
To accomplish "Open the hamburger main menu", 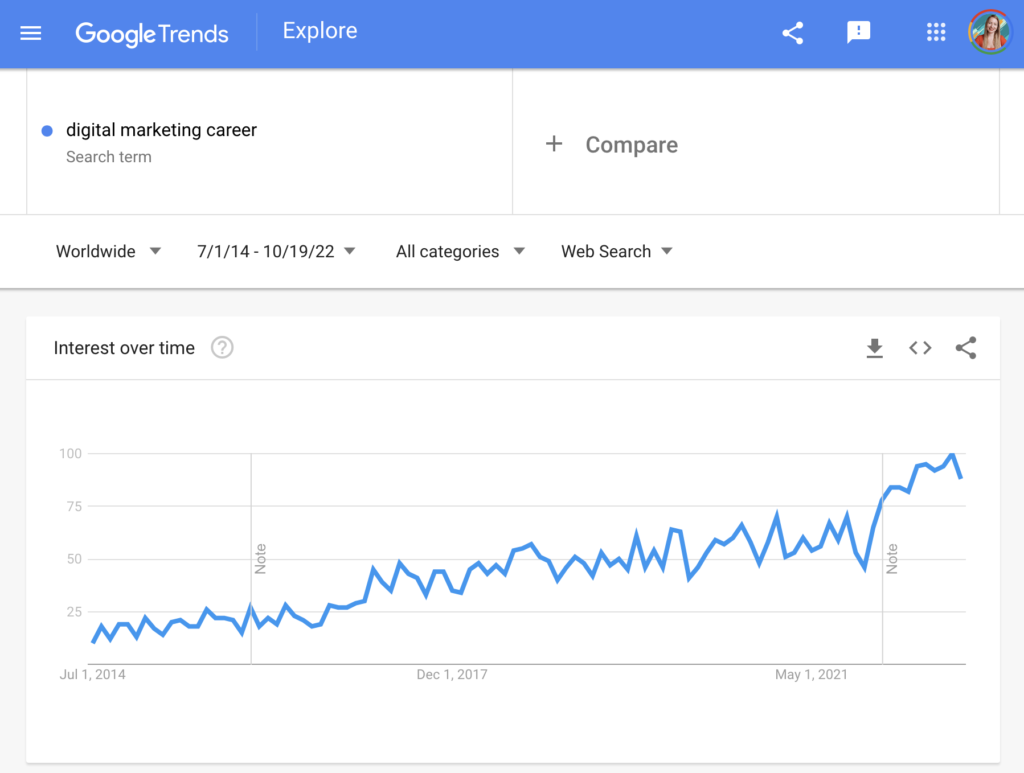I will point(31,33).
